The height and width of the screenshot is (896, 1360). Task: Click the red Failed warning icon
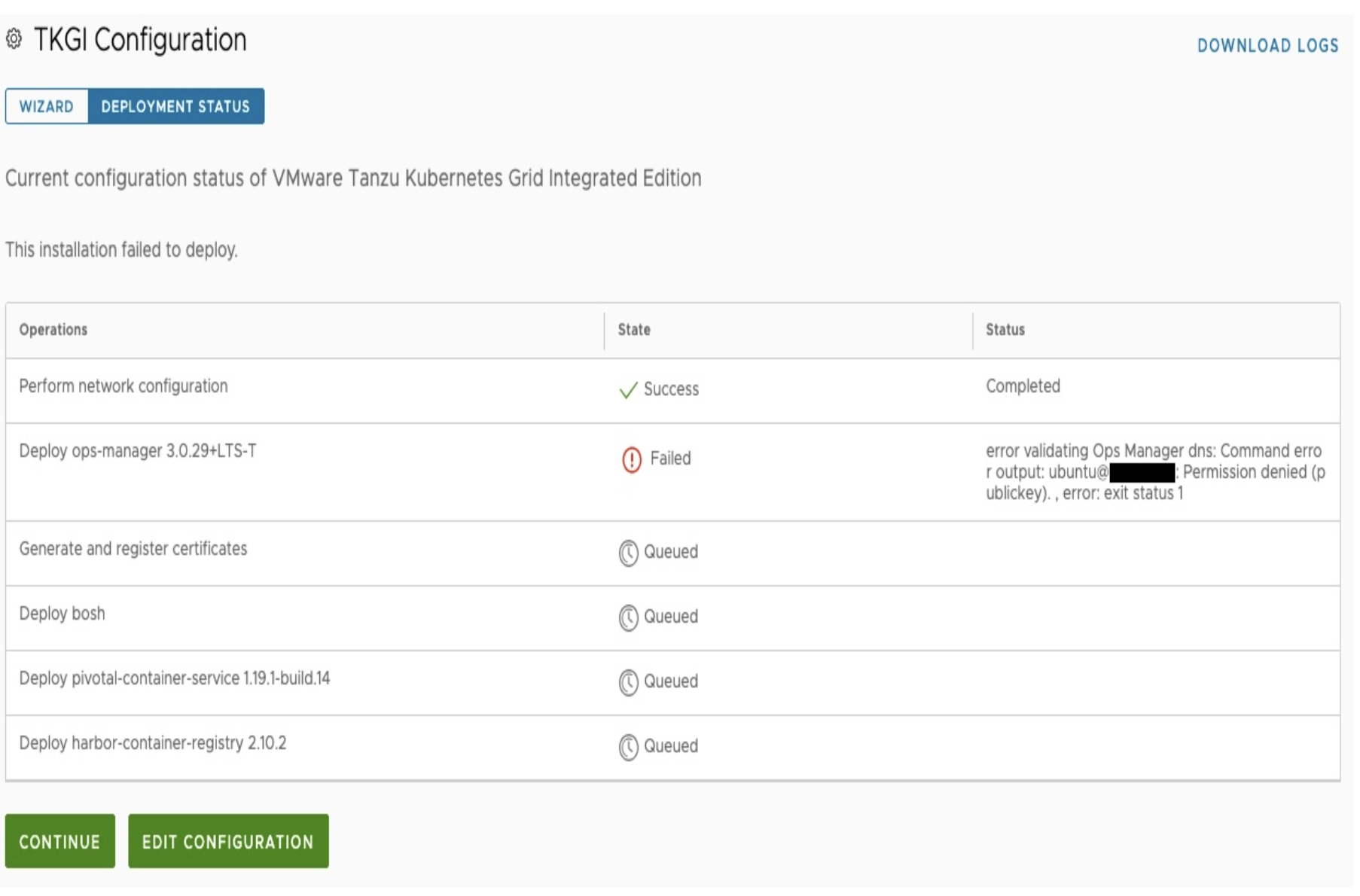(631, 459)
